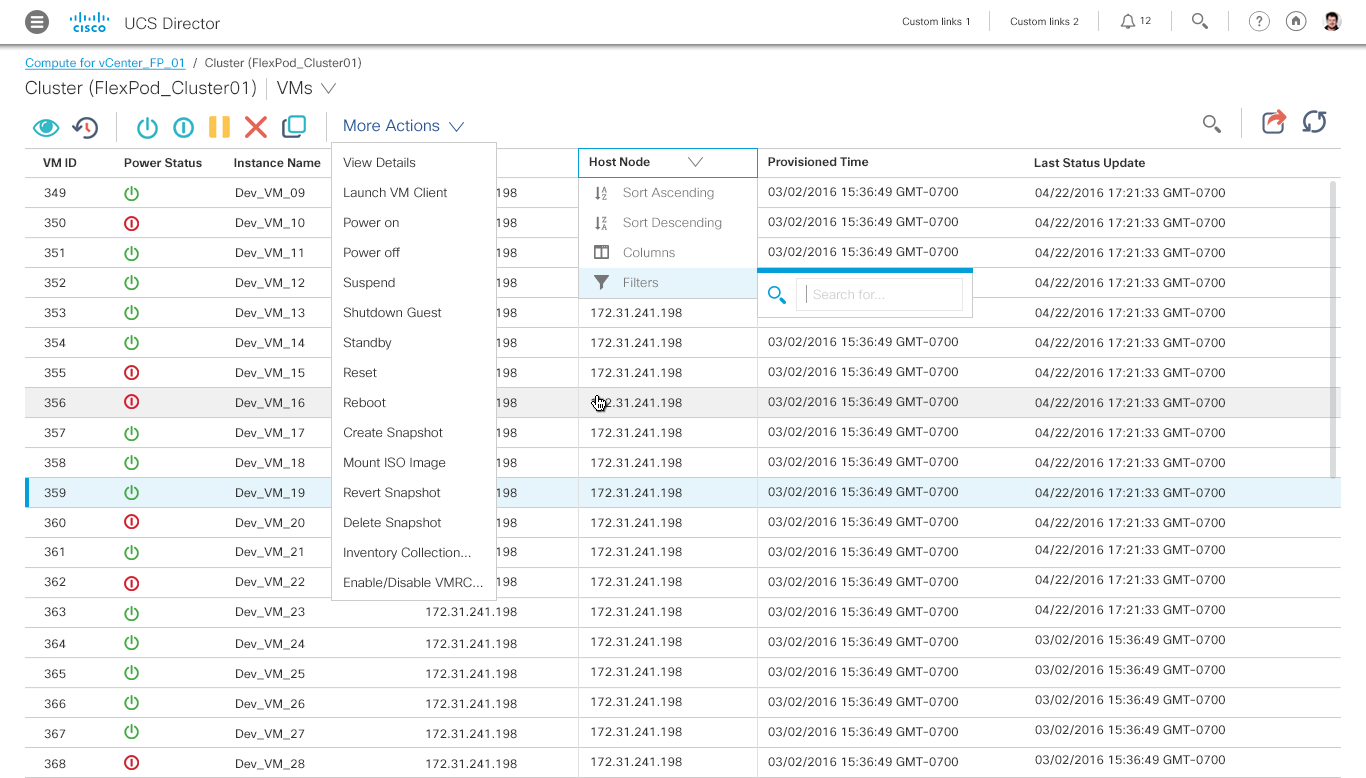Click the blue power circle toolbar icon

click(183, 127)
